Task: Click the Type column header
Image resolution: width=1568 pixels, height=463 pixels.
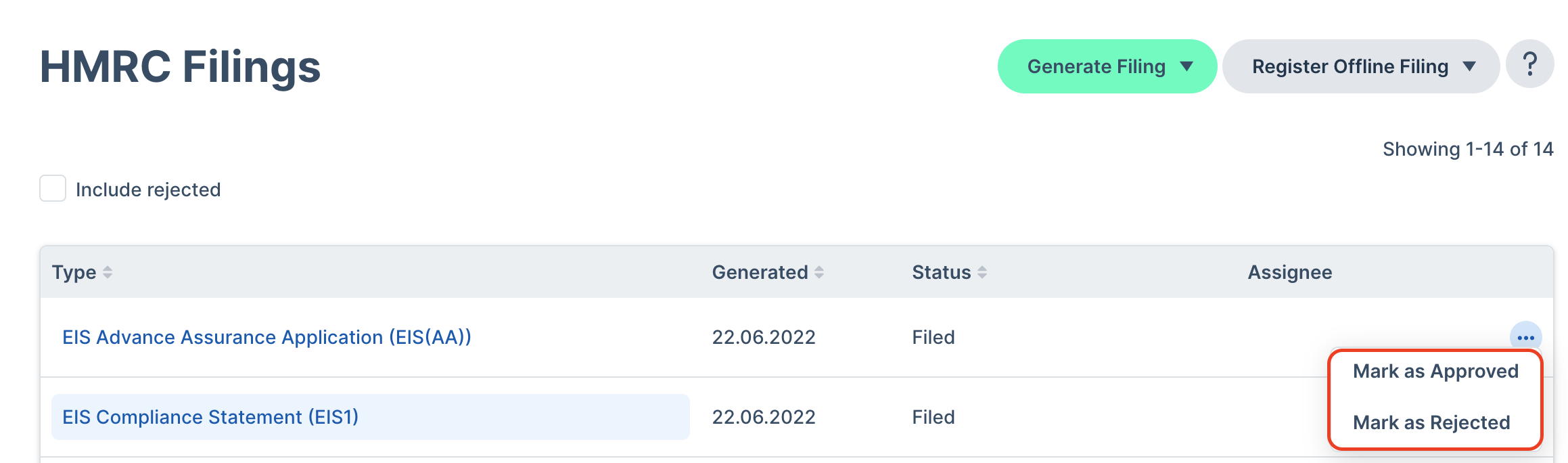Action: pyautogui.click(x=74, y=272)
